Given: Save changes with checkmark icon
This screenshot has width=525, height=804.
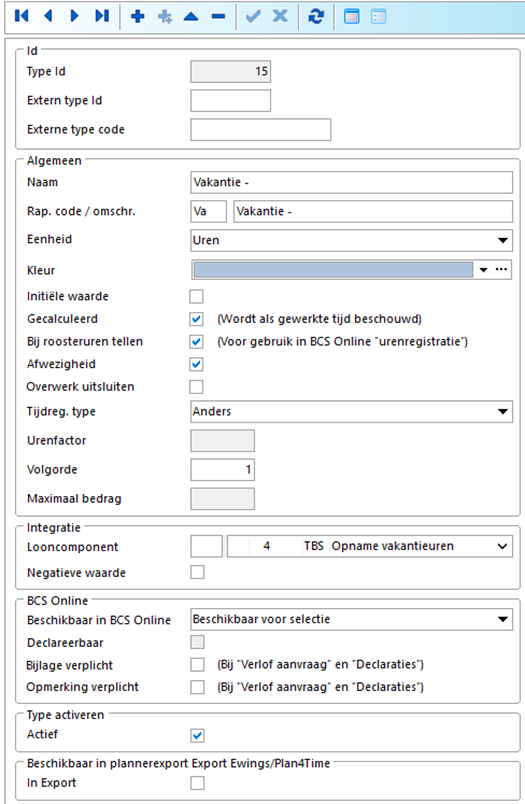Looking at the screenshot, I should point(253,16).
